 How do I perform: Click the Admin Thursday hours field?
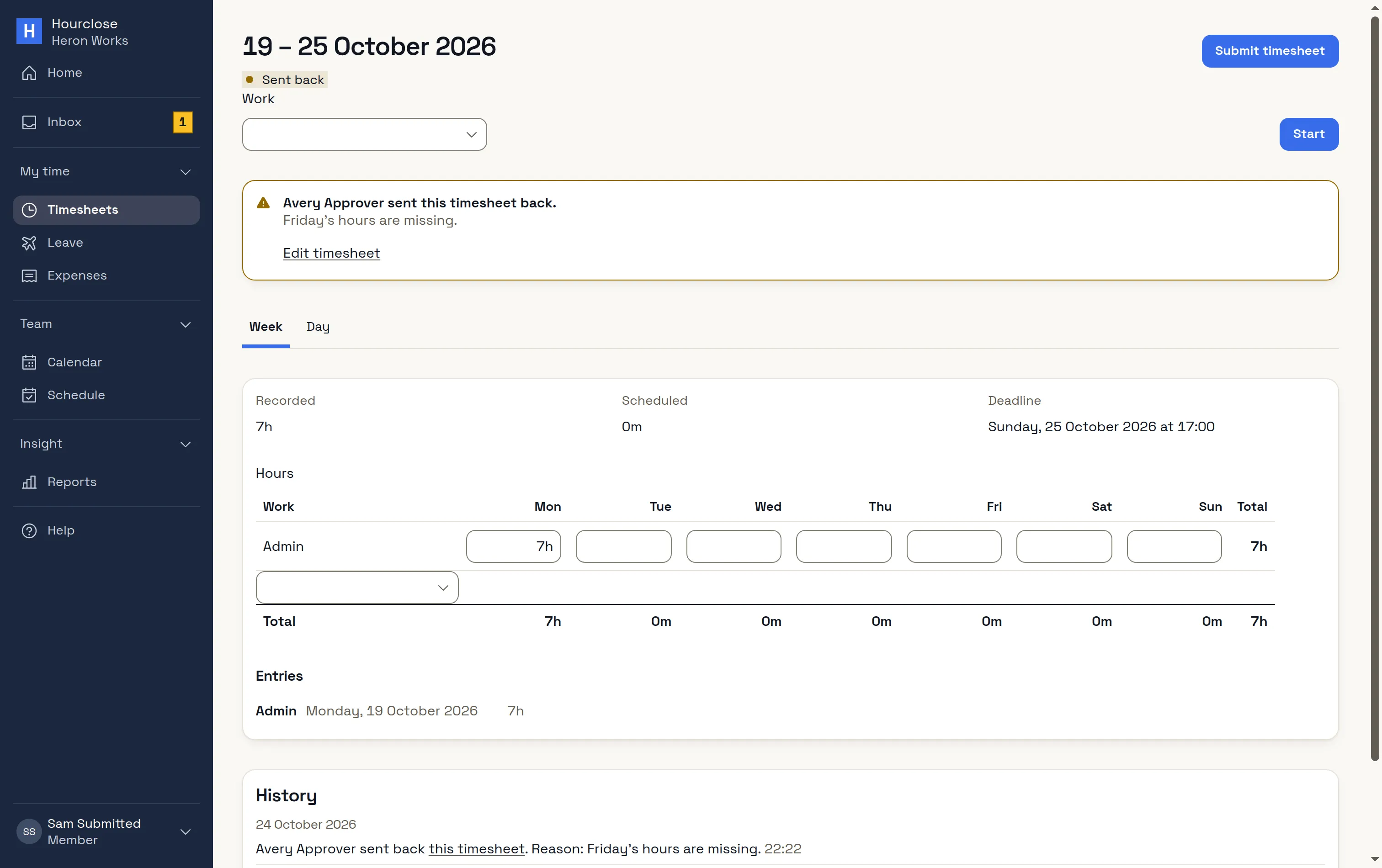(x=844, y=546)
